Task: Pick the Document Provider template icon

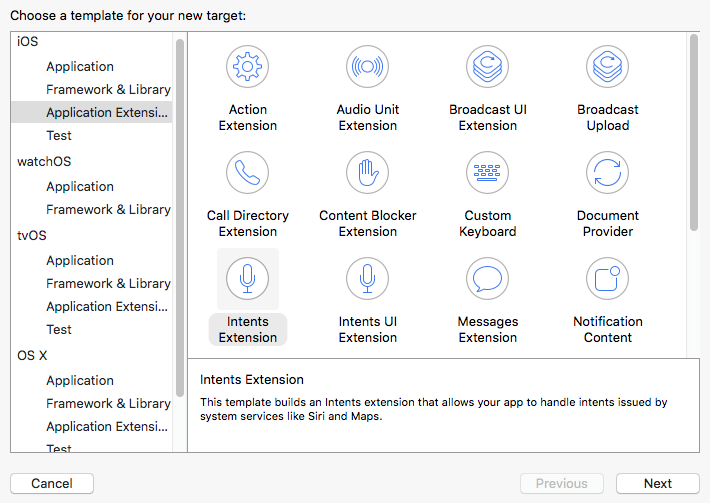Action: [607, 172]
